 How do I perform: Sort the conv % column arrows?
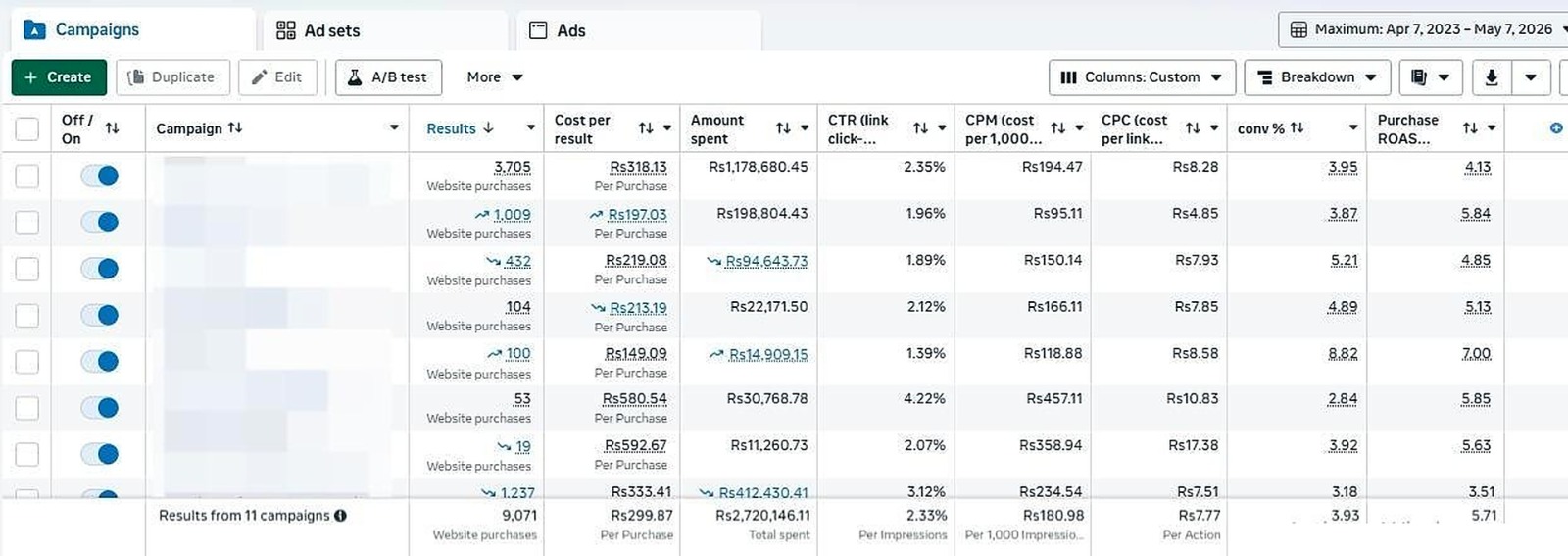(1298, 128)
